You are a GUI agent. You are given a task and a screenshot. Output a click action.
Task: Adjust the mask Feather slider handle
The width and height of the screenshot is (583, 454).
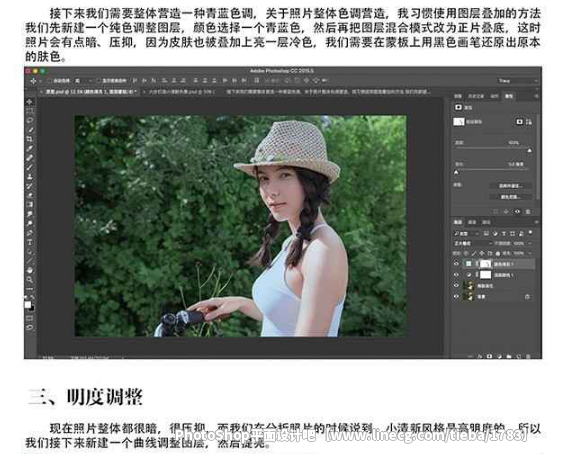click(456, 172)
